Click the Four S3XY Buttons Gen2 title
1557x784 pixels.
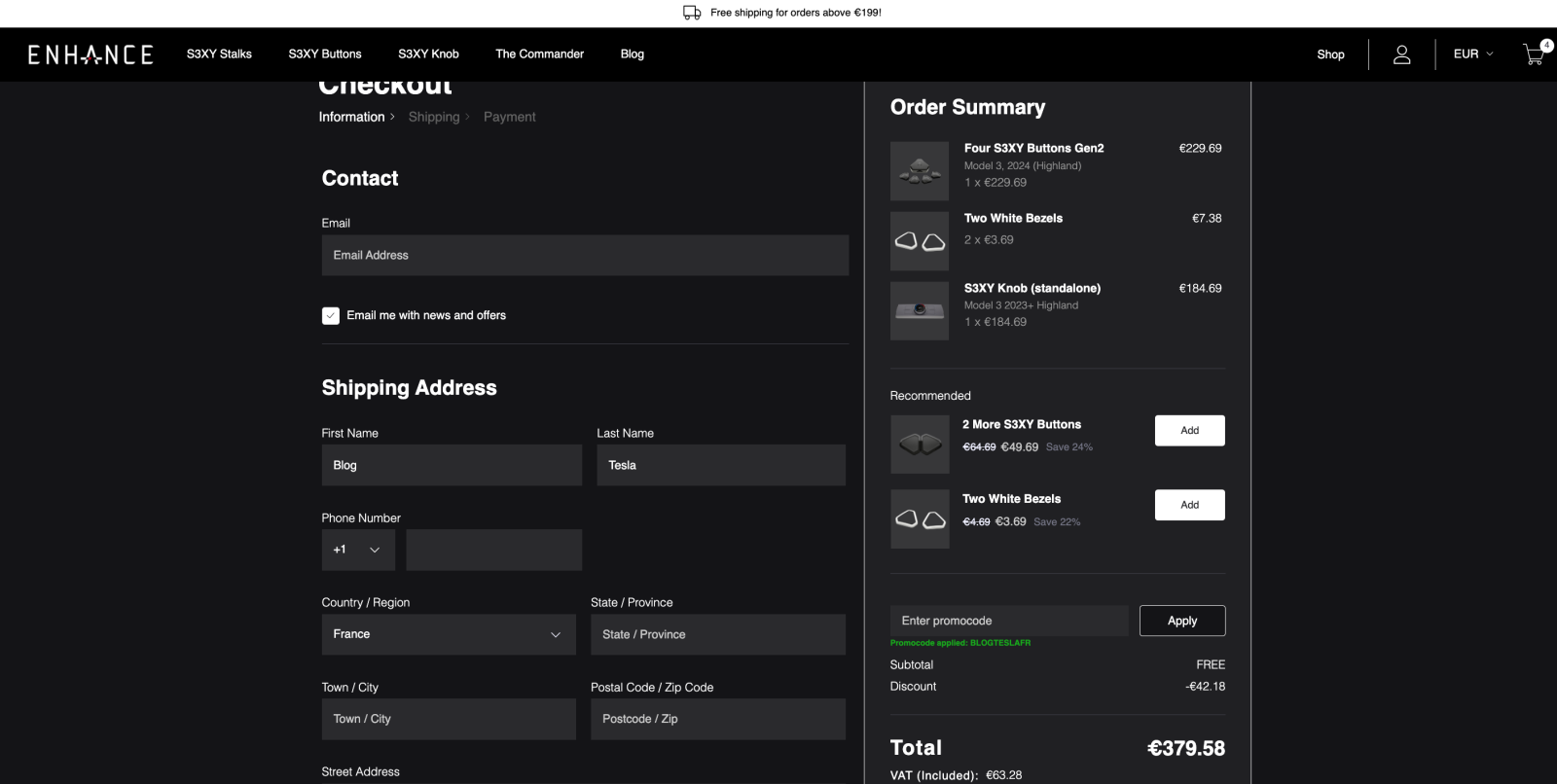click(x=1034, y=148)
